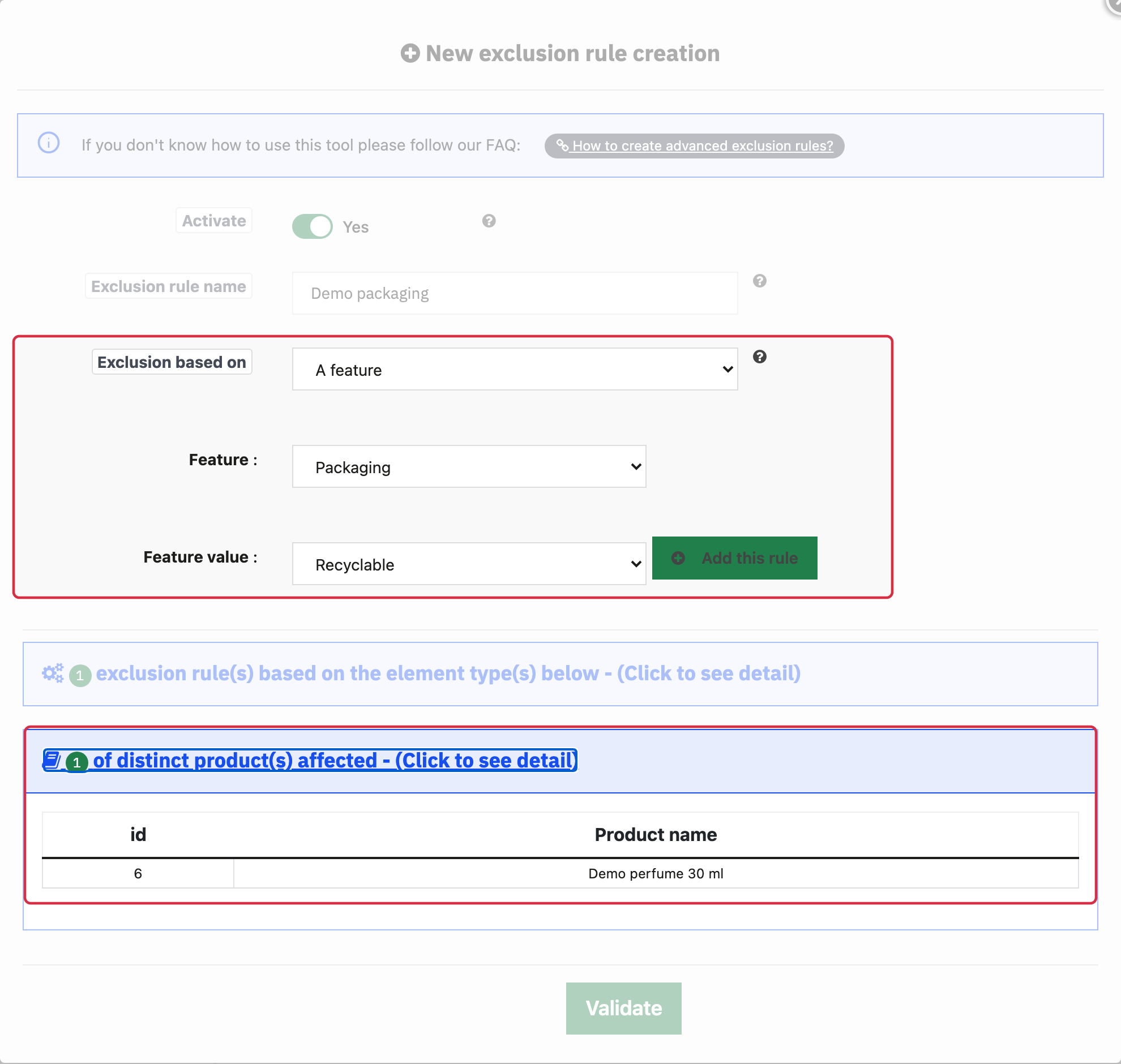Collapse the distinct product(s) affected detail

coord(310,760)
